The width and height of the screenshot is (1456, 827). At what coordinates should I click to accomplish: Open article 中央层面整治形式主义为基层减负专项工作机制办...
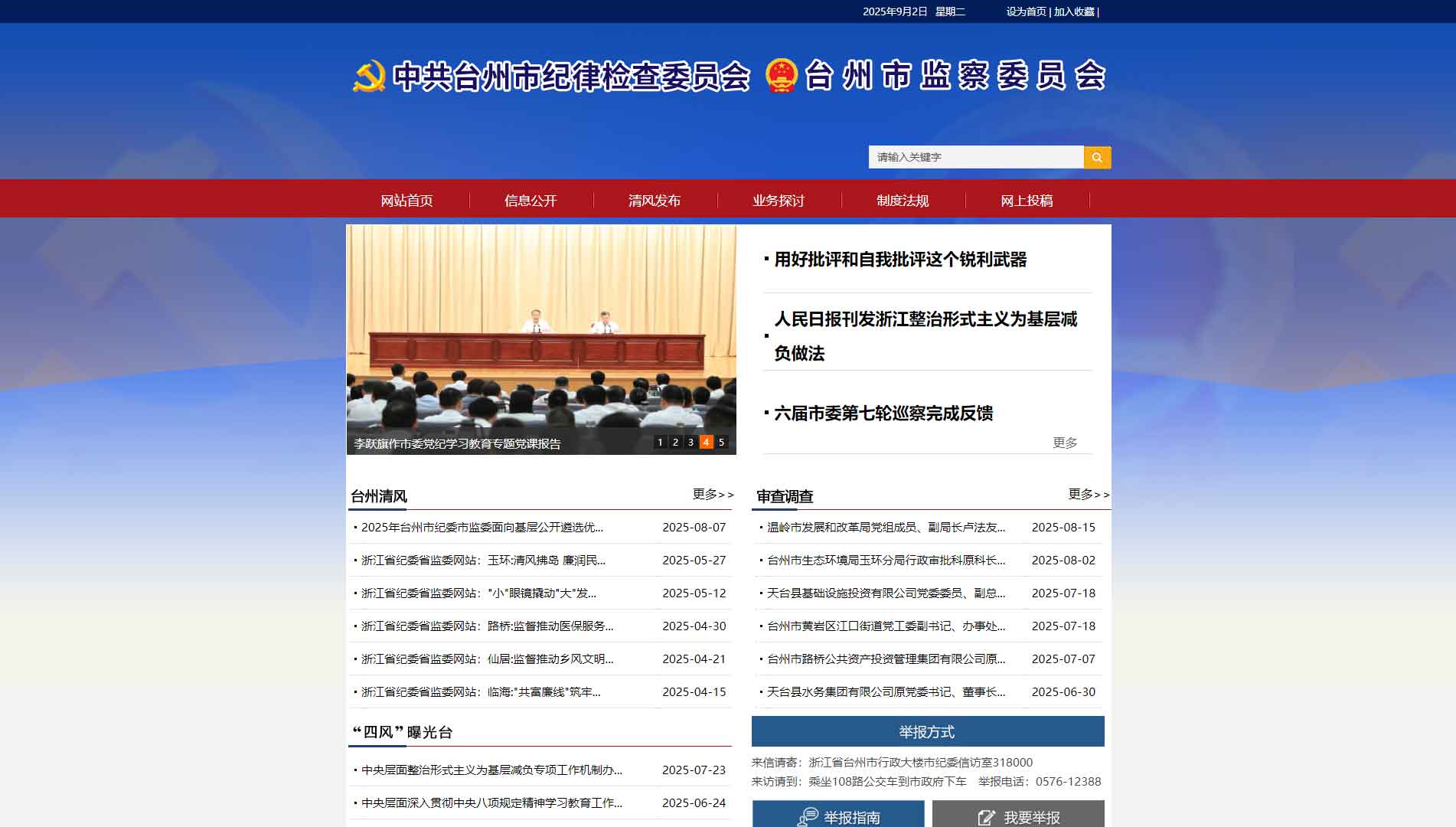491,770
